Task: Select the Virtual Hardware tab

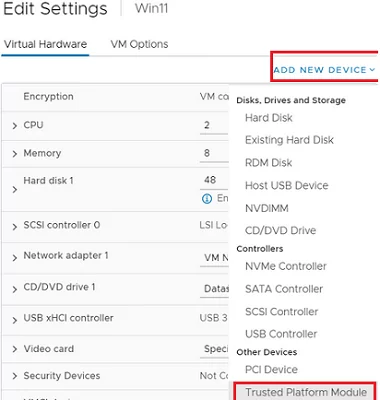Action: pyautogui.click(x=45, y=44)
